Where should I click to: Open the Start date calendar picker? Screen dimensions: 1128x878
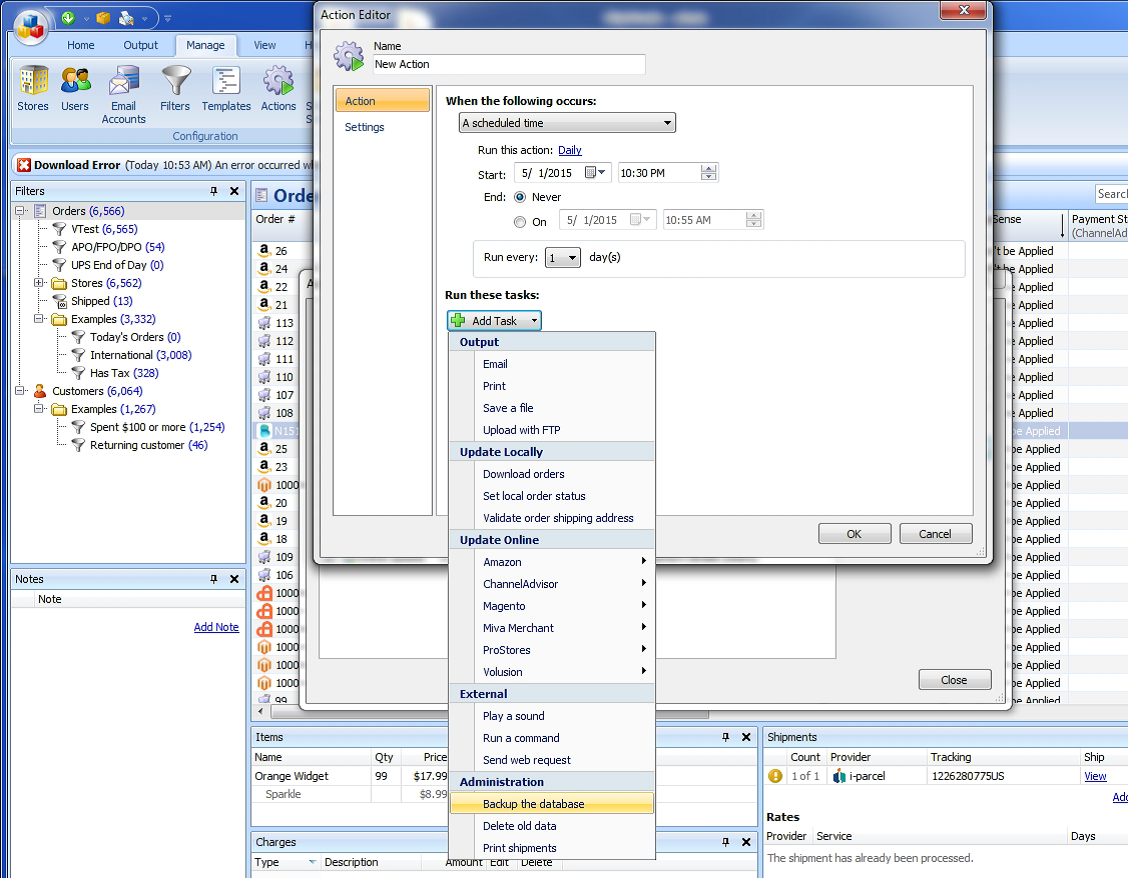pyautogui.click(x=594, y=173)
